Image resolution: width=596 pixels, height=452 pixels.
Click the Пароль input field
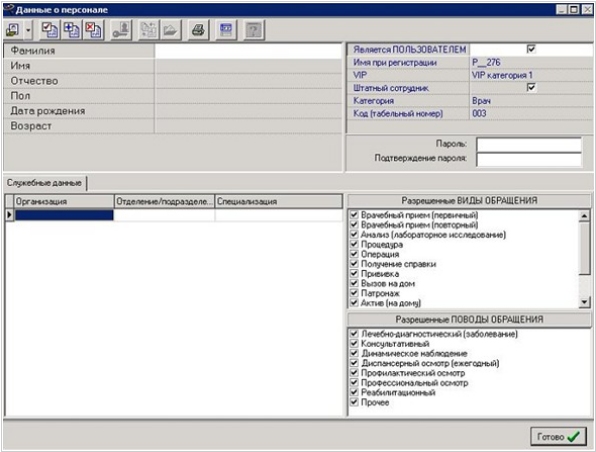[x=529, y=144]
